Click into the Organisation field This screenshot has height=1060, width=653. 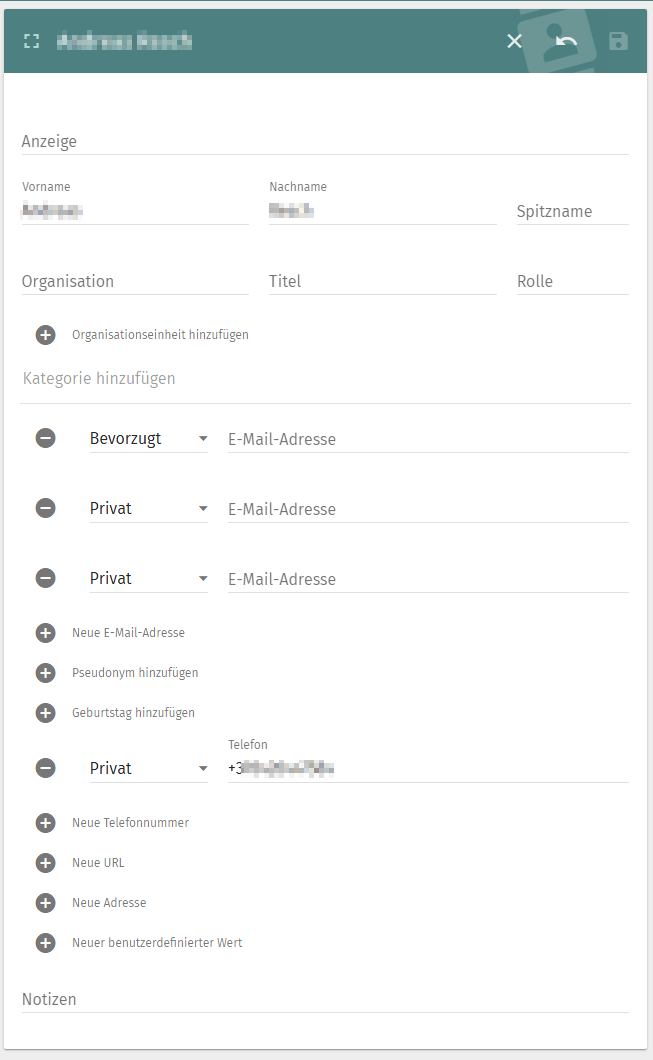[135, 281]
